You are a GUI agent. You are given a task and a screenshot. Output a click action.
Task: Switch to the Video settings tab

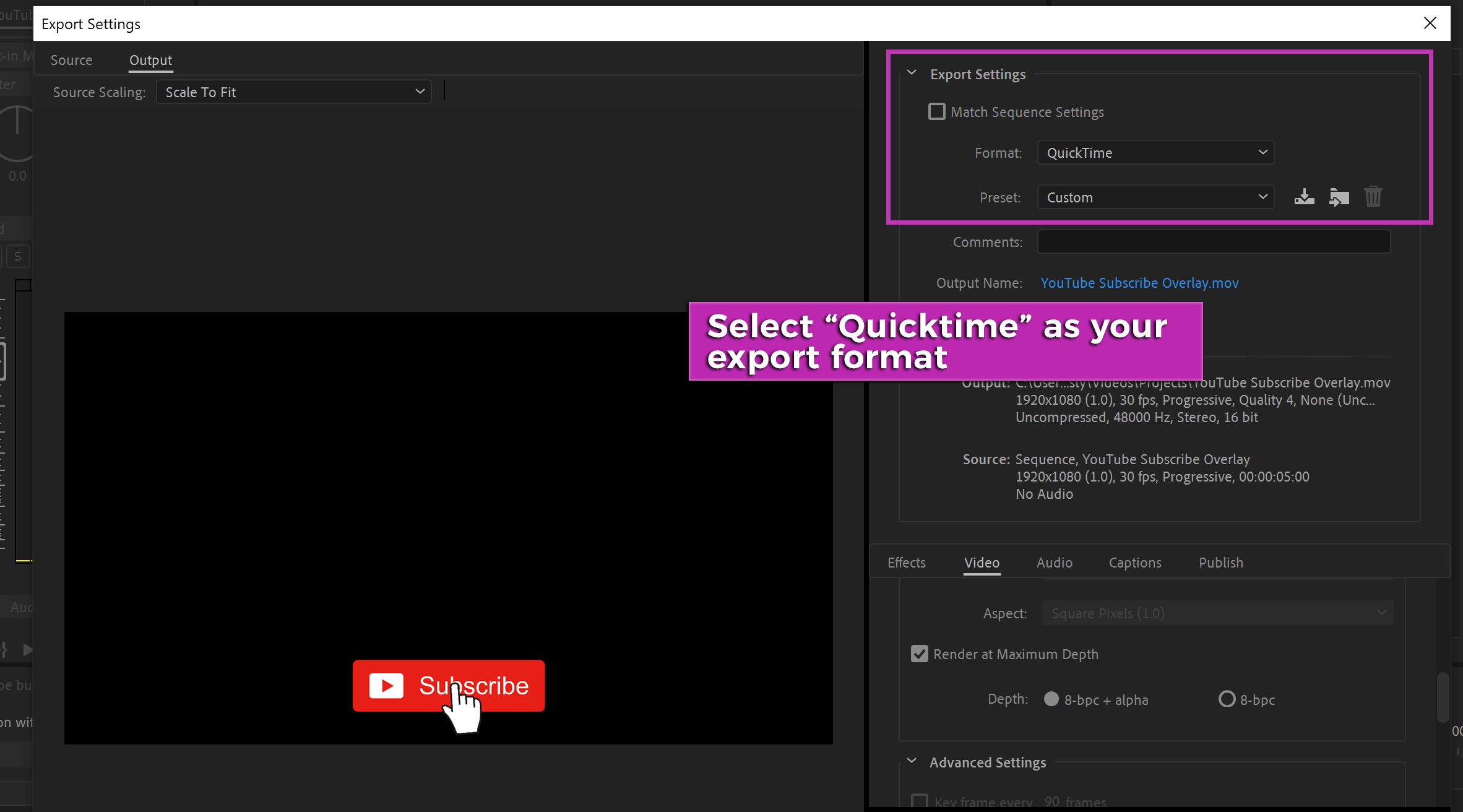[x=980, y=562]
